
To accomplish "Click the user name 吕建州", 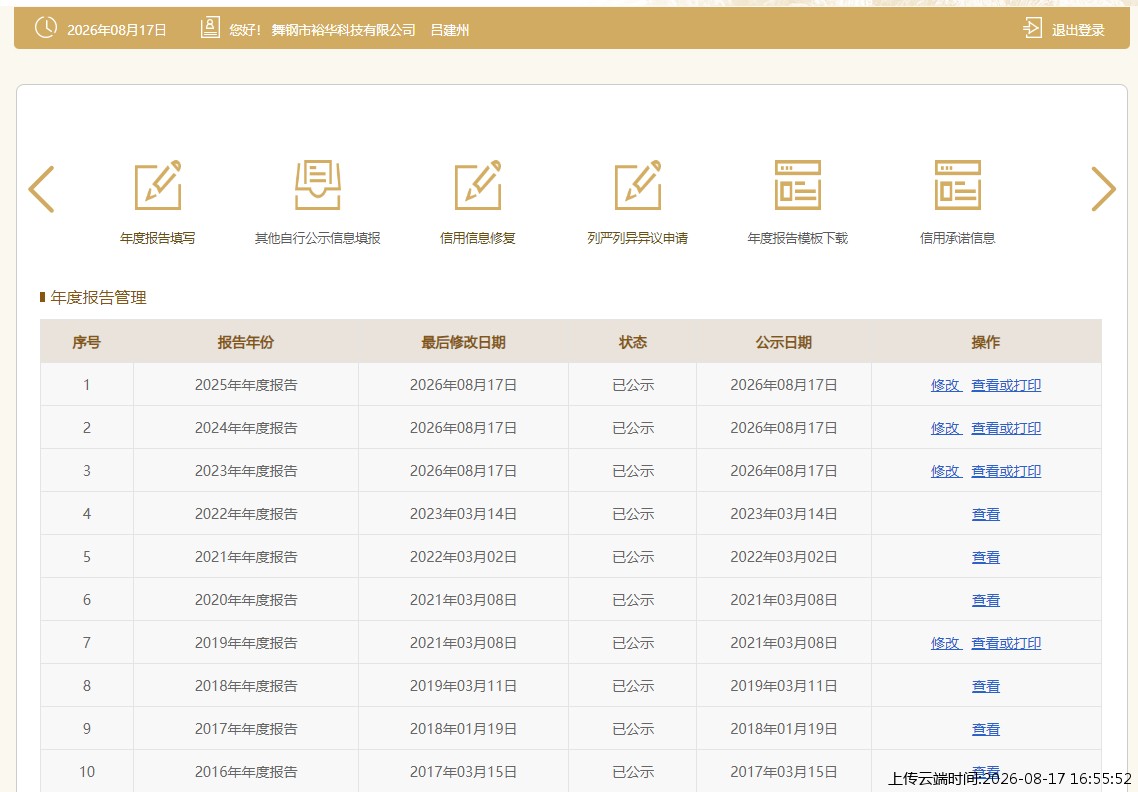I will pos(450,30).
